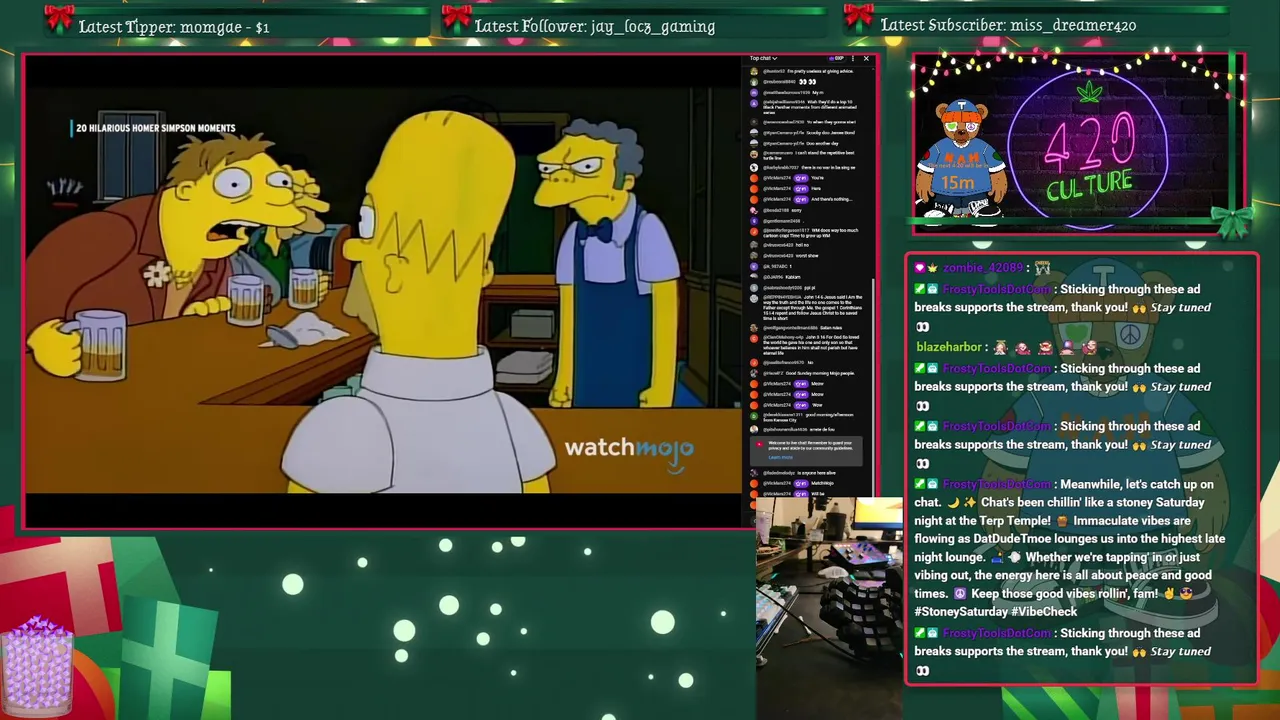
Task: Open the chat three-dot options menu
Action: pyautogui.click(x=852, y=58)
